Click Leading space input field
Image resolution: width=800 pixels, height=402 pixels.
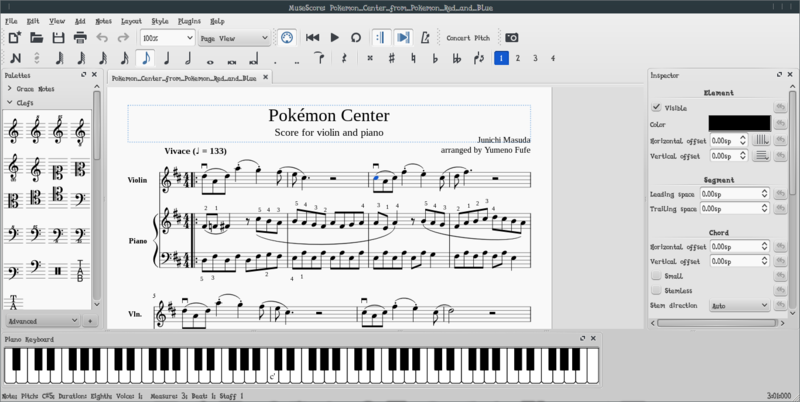734,194
